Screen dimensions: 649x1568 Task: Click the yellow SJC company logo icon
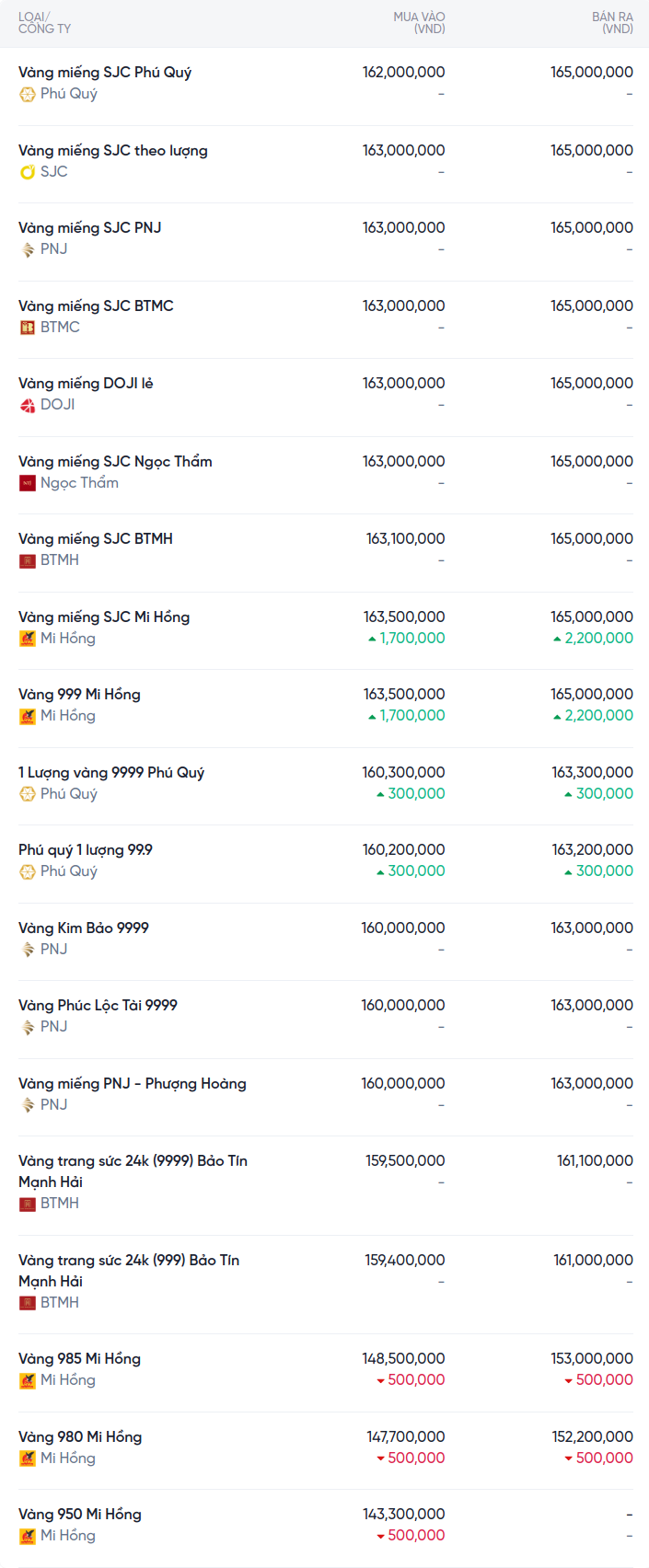point(28,172)
